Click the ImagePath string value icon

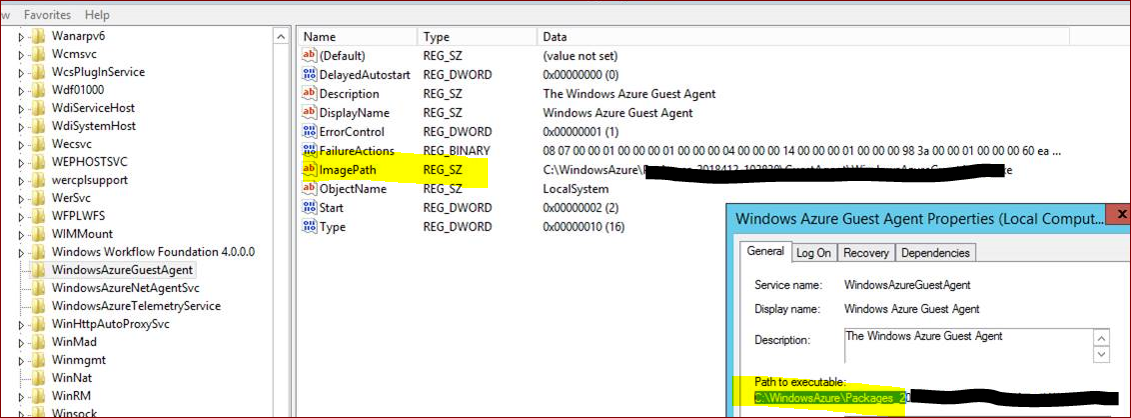tap(309, 170)
